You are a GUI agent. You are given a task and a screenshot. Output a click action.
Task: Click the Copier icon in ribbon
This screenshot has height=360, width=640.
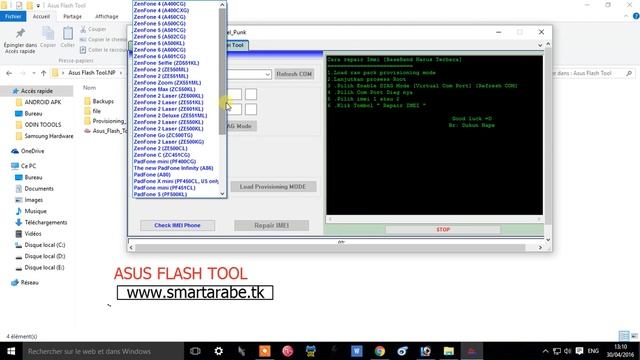click(x=48, y=33)
